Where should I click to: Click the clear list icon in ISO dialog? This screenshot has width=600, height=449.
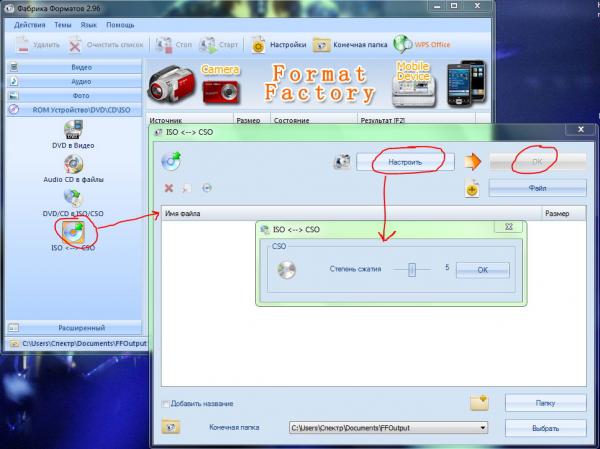tap(187, 188)
